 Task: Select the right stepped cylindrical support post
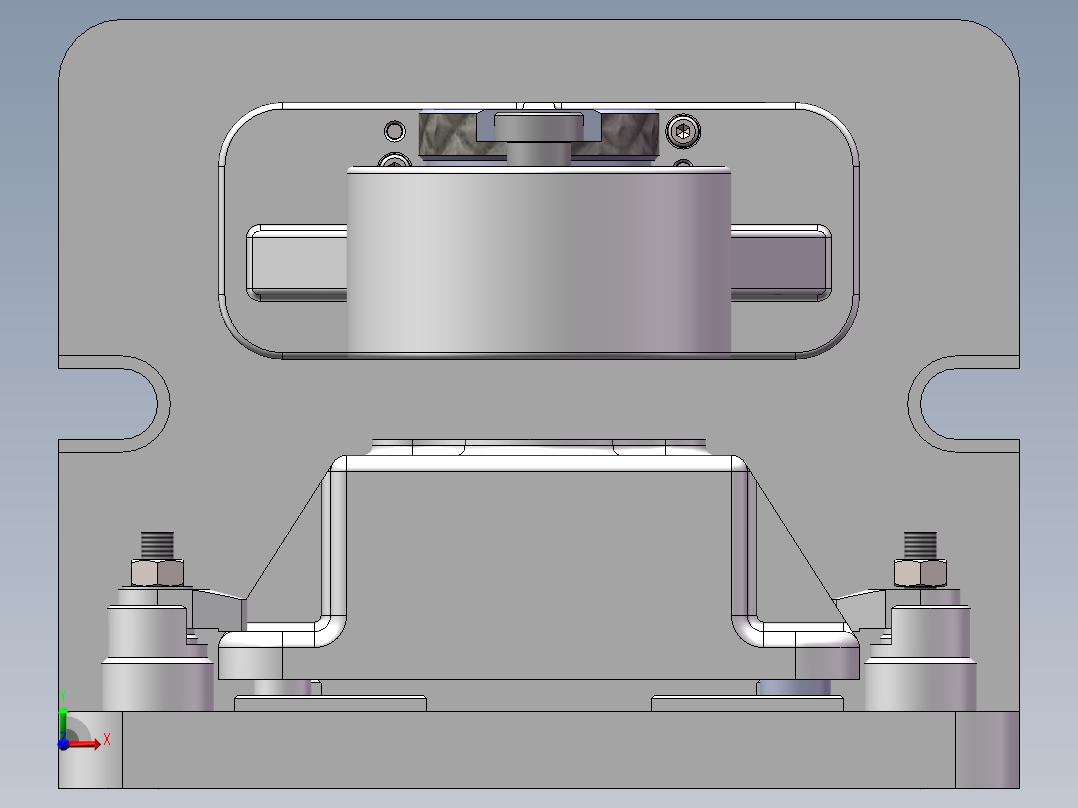pyautogui.click(x=920, y=657)
